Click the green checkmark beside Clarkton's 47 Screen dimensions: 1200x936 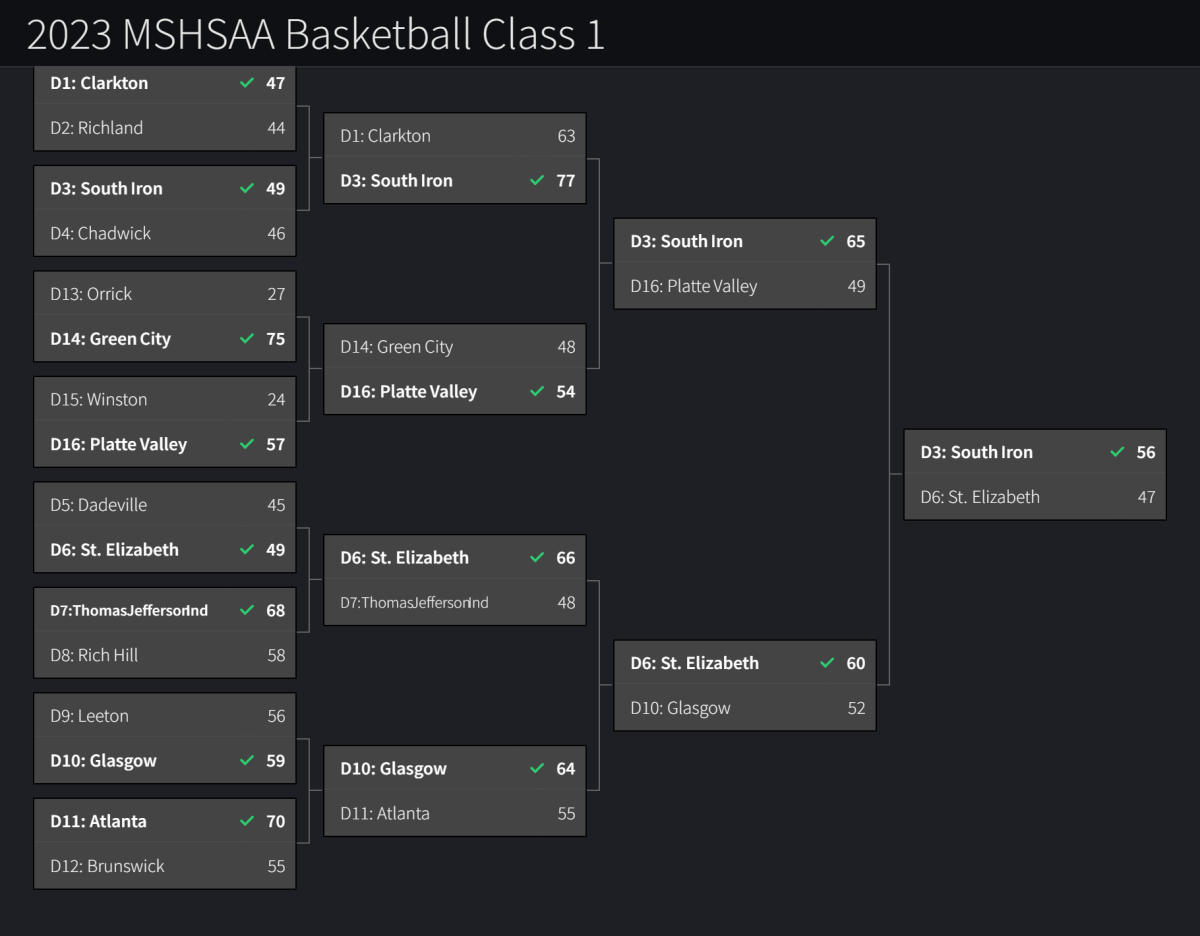coord(247,83)
